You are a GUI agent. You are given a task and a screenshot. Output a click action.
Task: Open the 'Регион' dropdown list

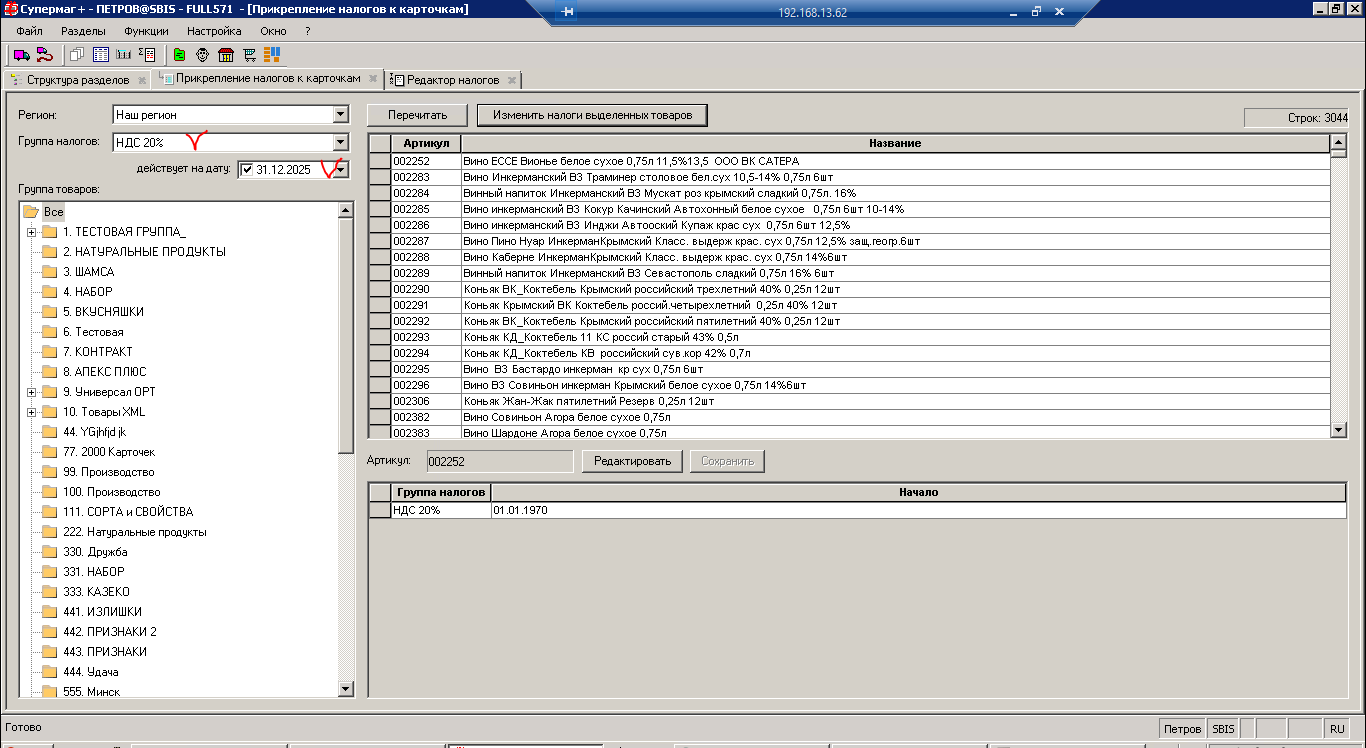[340, 115]
